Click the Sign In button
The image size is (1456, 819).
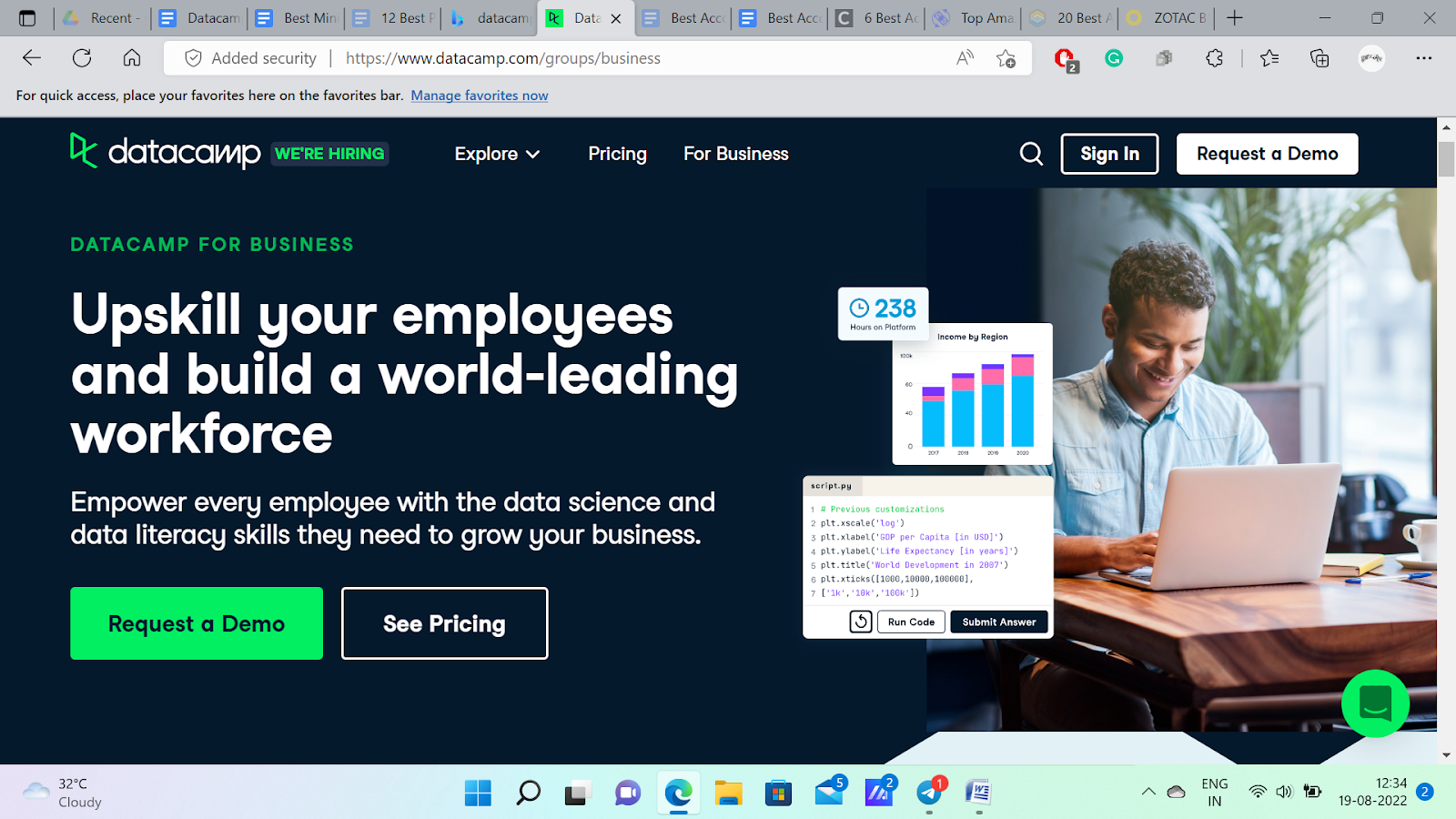1109,154
